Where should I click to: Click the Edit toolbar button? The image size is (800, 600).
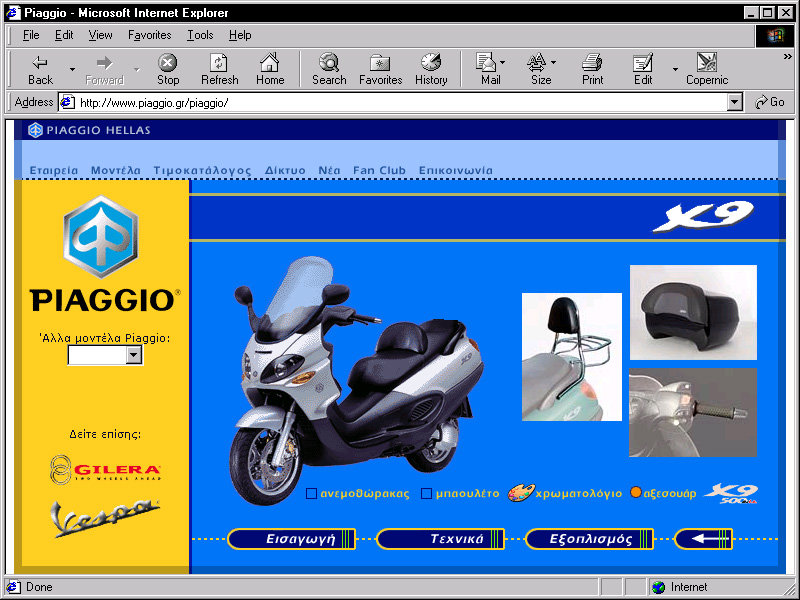pyautogui.click(x=643, y=70)
